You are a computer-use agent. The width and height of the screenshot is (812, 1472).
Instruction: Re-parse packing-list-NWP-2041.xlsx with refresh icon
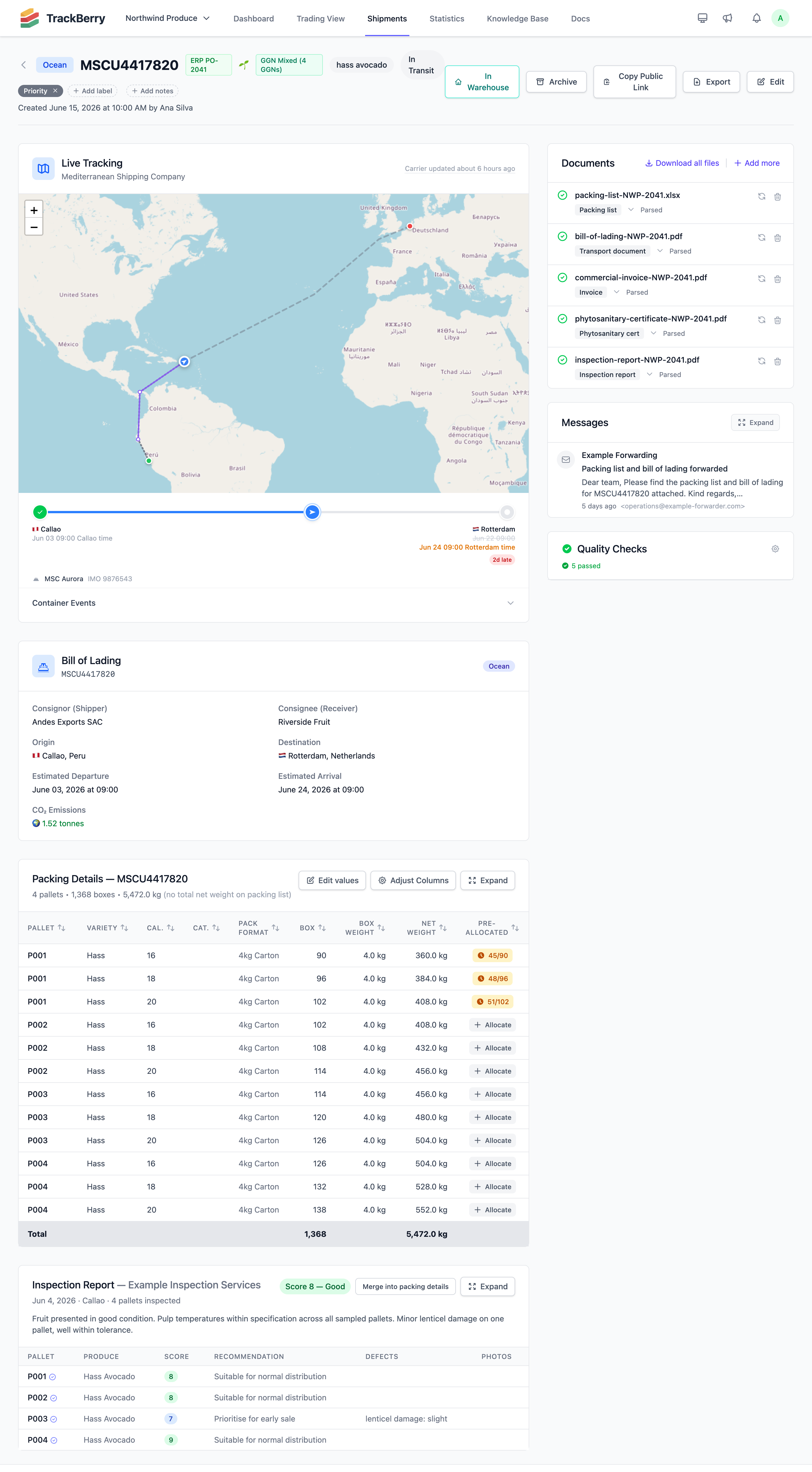tap(761, 196)
